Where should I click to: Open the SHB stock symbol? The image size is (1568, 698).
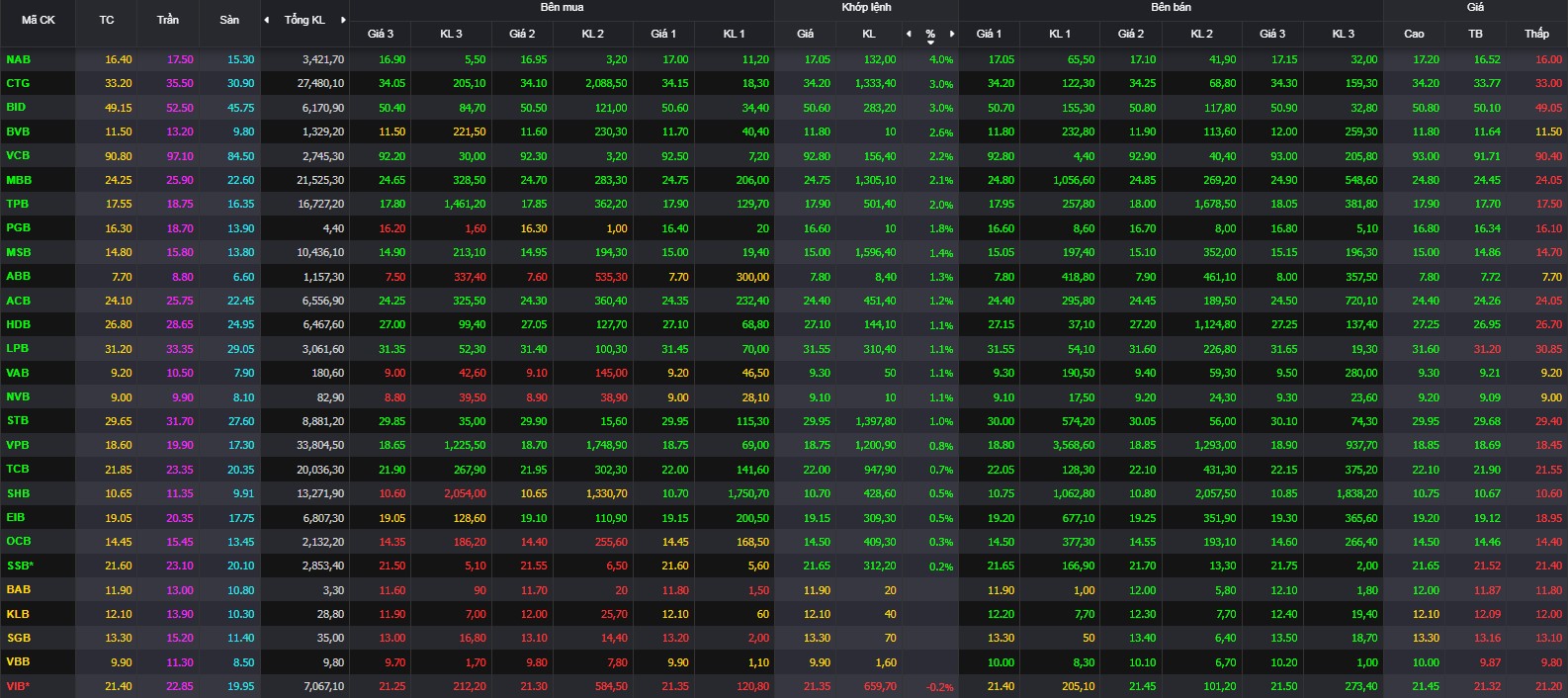[x=18, y=493]
